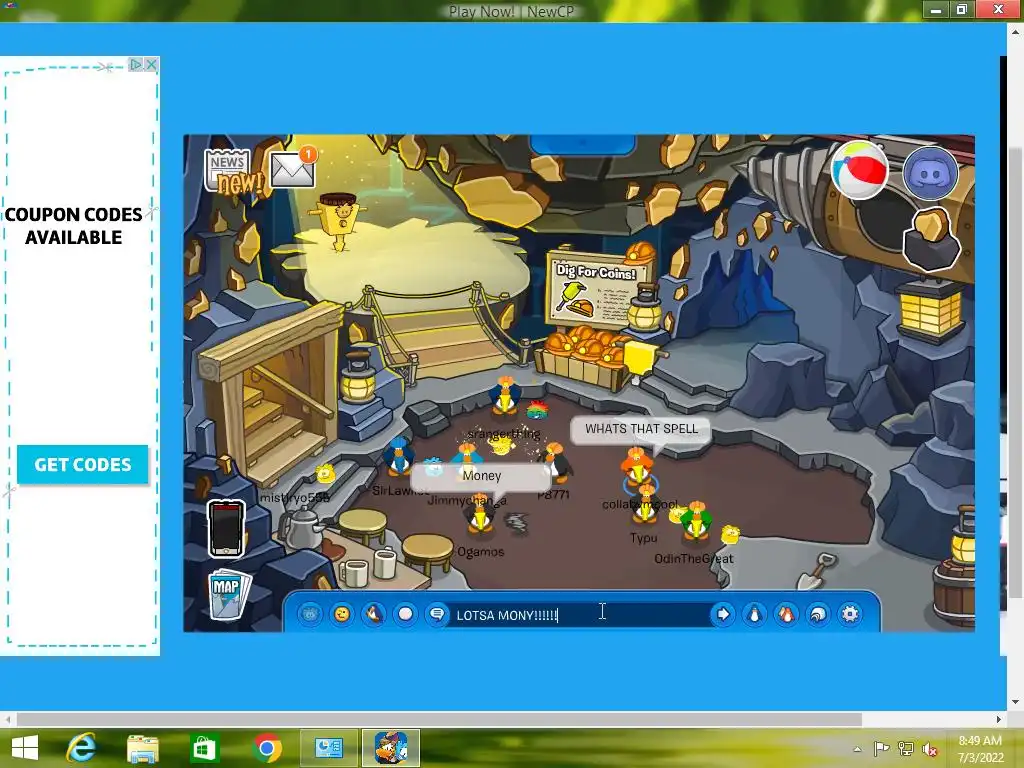
Task: Click the clock showing 8:49 AM
Action: 980,740
